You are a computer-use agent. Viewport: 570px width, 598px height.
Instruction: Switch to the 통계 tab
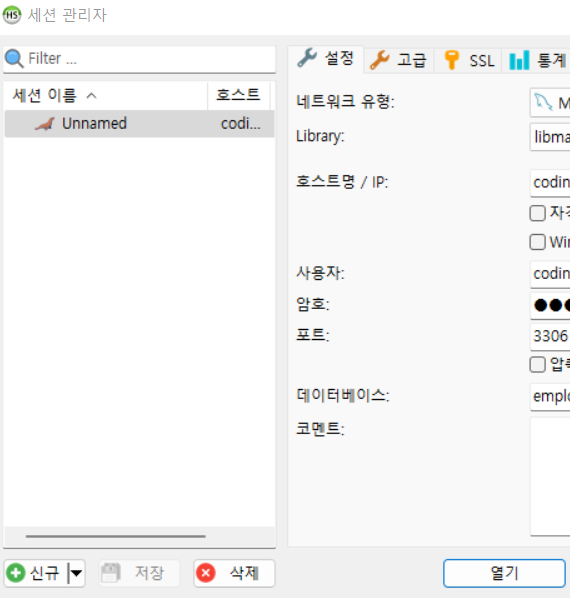536,60
